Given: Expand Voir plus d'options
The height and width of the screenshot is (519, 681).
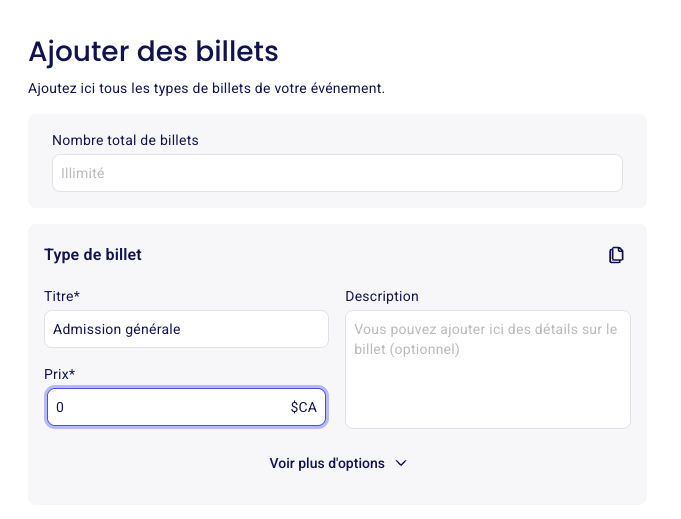Looking at the screenshot, I should (338, 463).
